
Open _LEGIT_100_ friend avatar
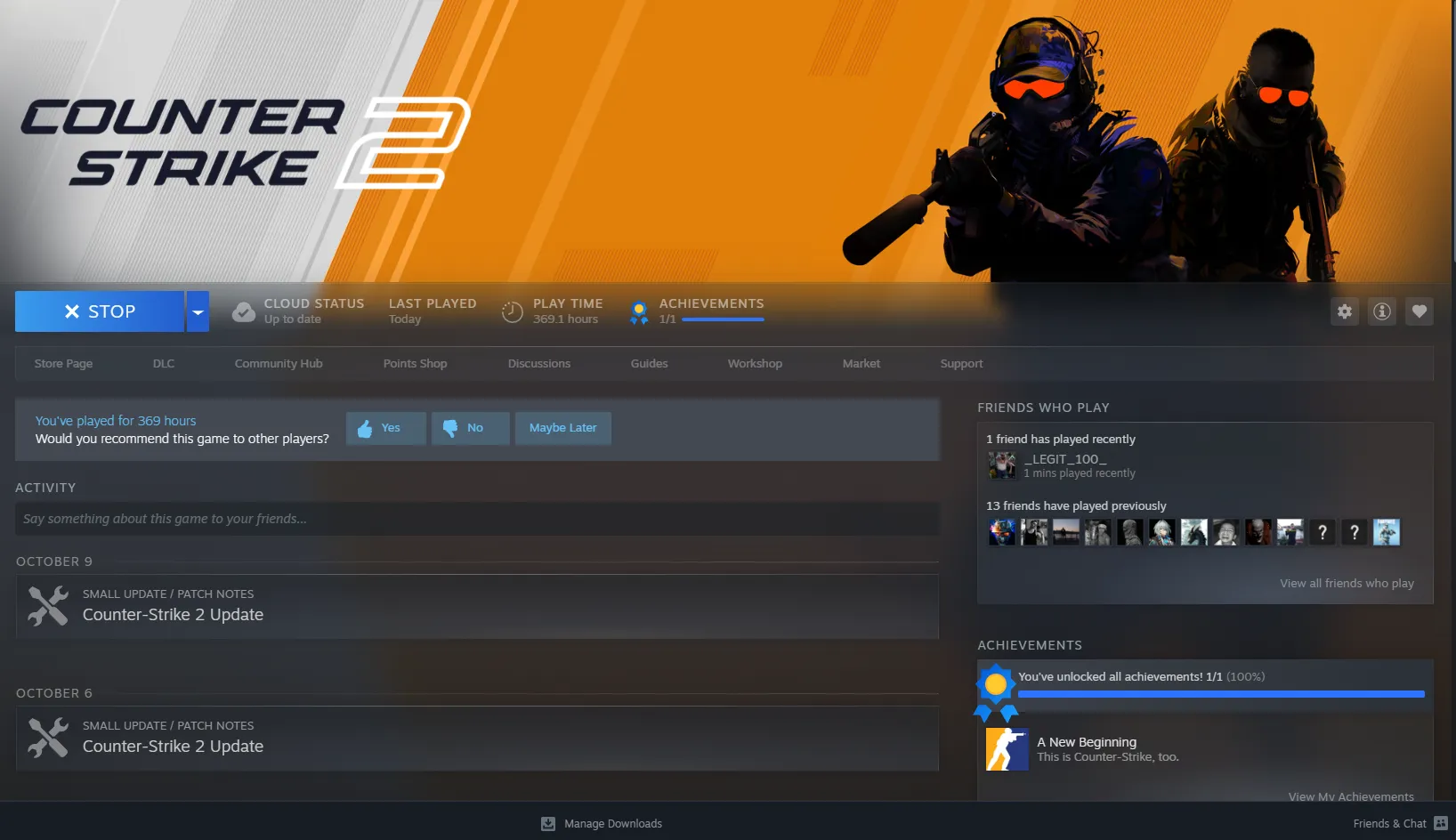pyautogui.click(x=1002, y=465)
